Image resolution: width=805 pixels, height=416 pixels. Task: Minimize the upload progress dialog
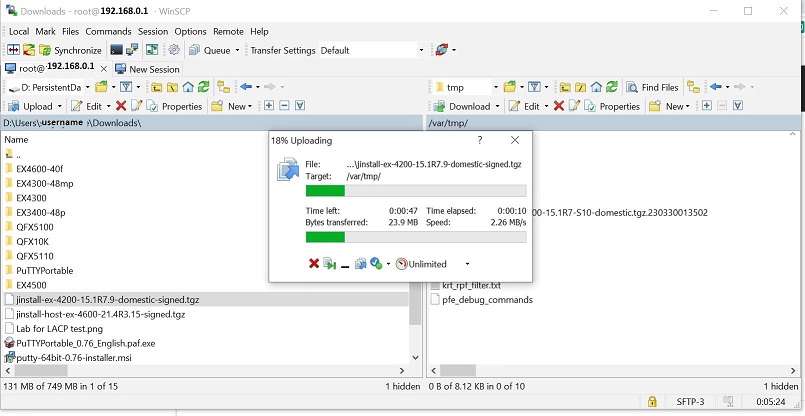tap(345, 265)
